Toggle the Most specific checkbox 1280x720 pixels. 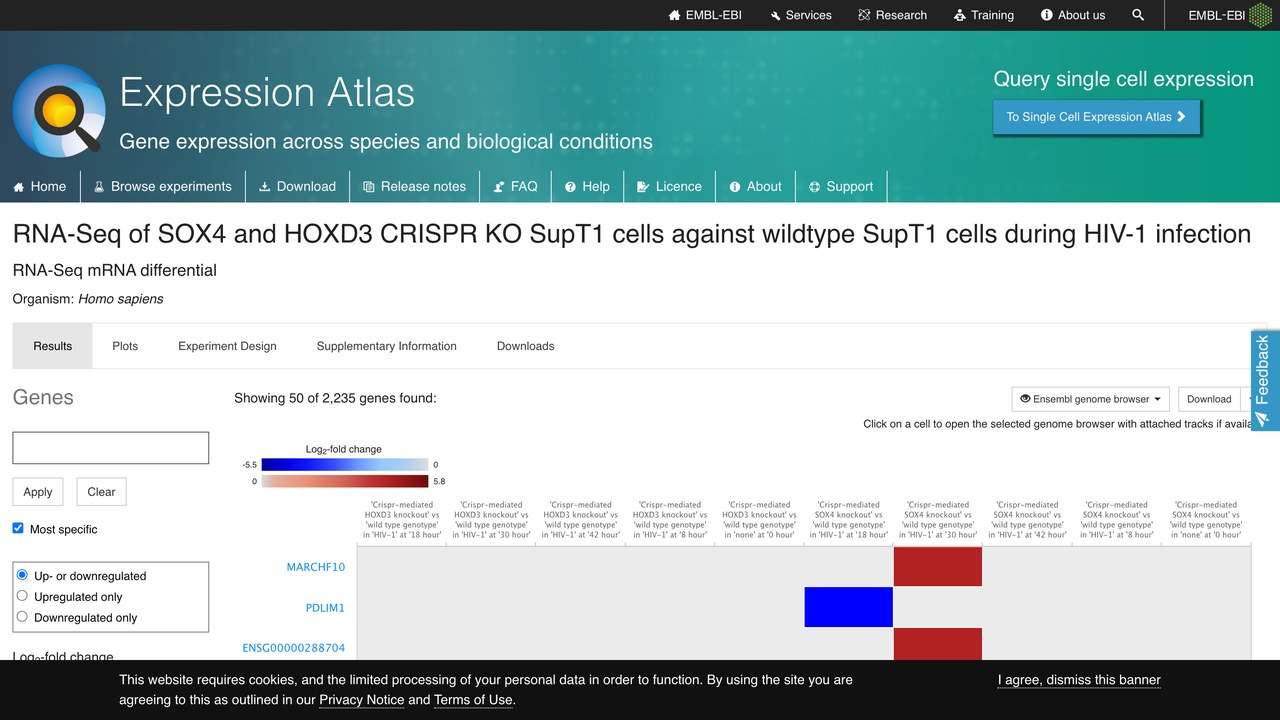point(18,528)
